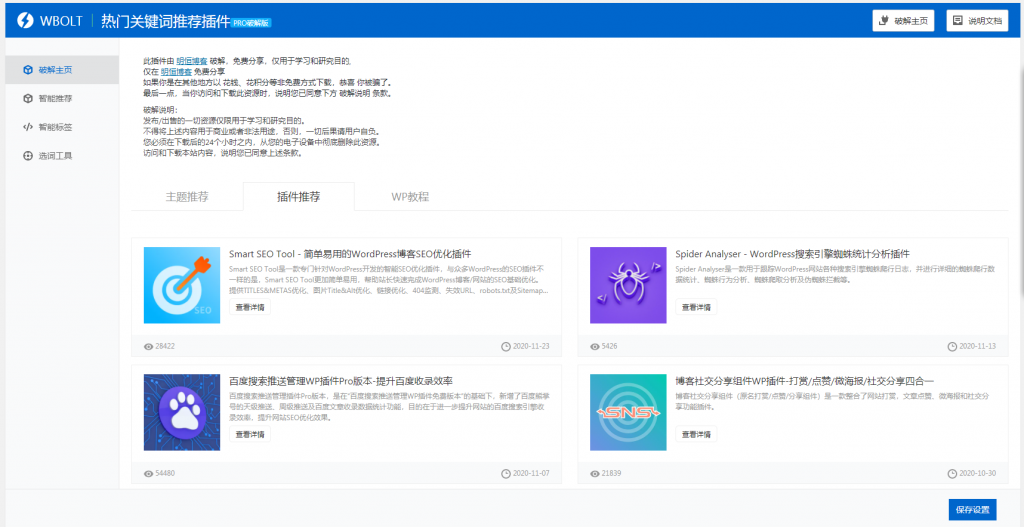The height and width of the screenshot is (527, 1024).
Task: Click the Baidu paw plugin icon
Action: pos(182,412)
